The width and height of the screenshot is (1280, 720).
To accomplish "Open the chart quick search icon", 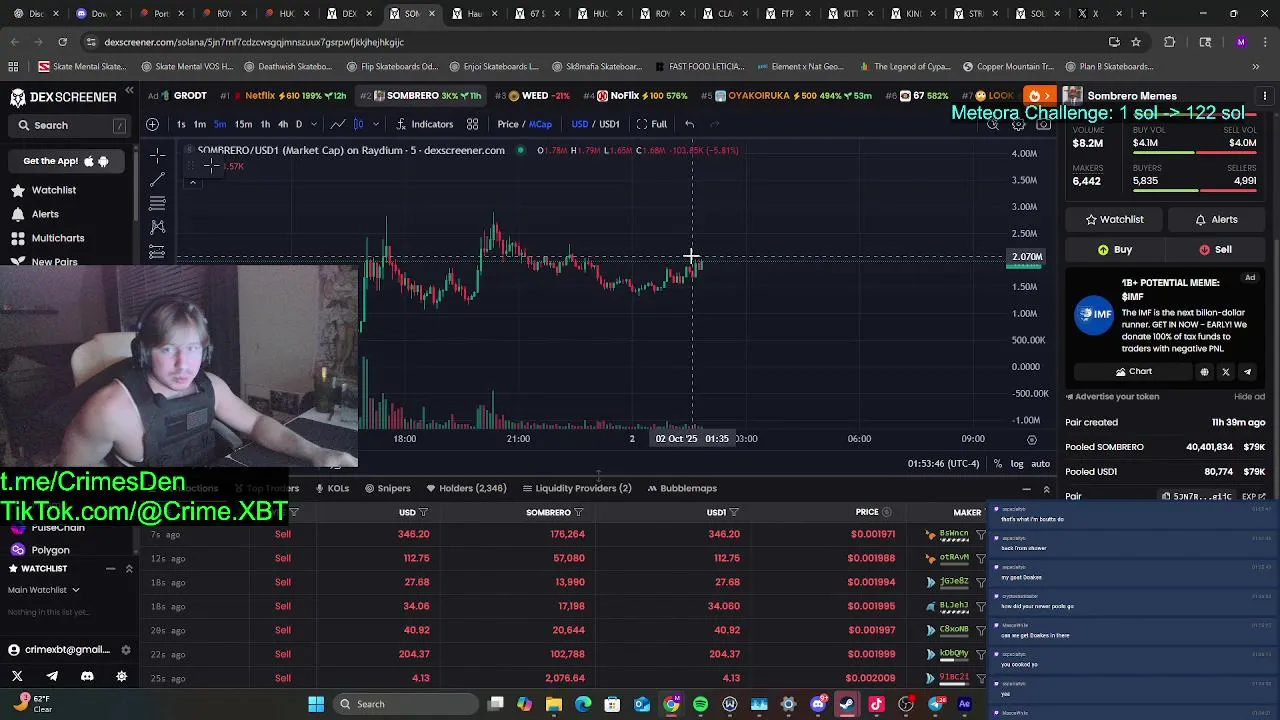I will click(x=993, y=125).
